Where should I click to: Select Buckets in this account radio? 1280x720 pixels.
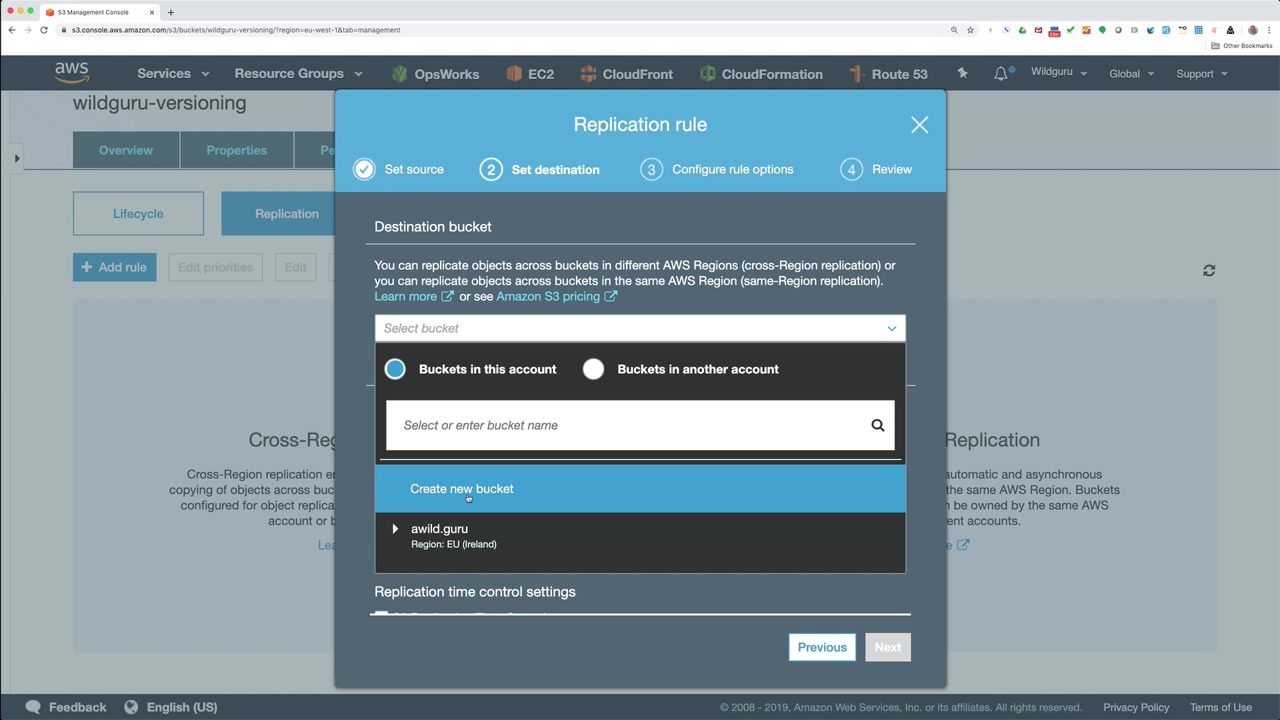[x=395, y=369]
